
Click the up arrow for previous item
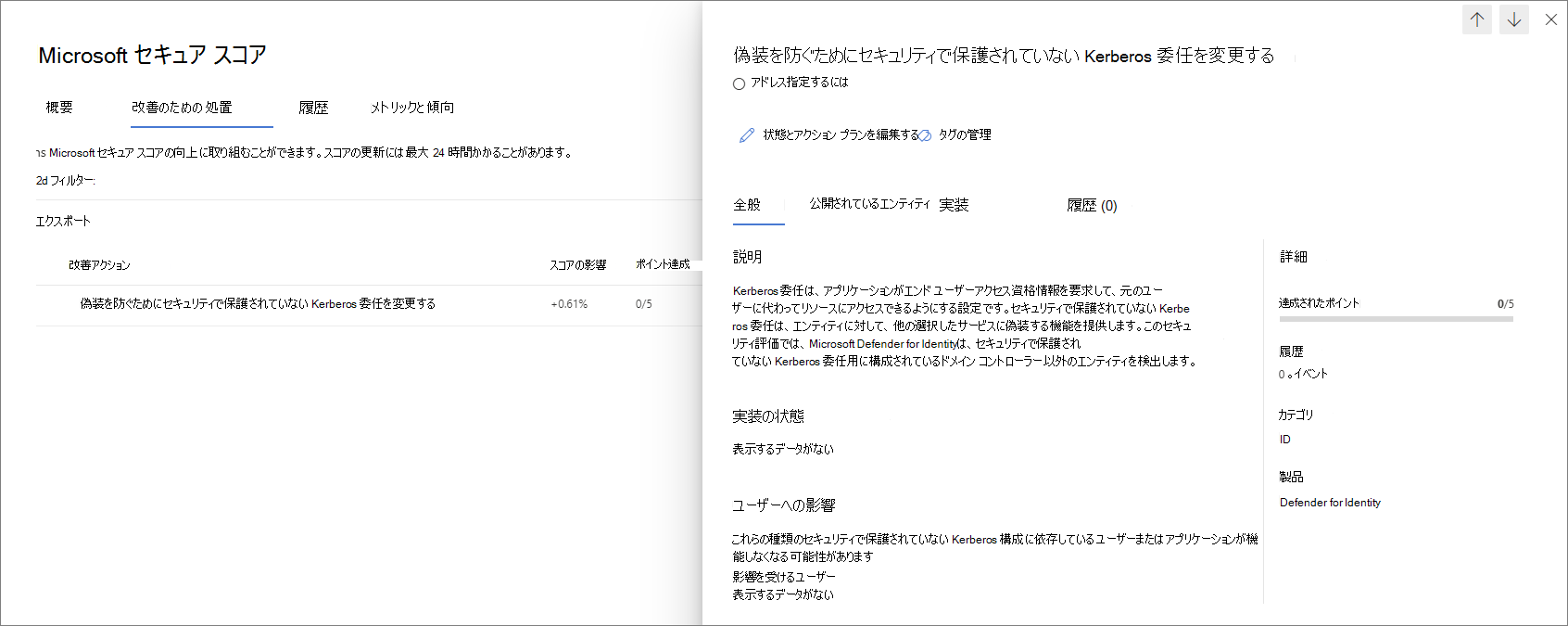coord(1476,19)
